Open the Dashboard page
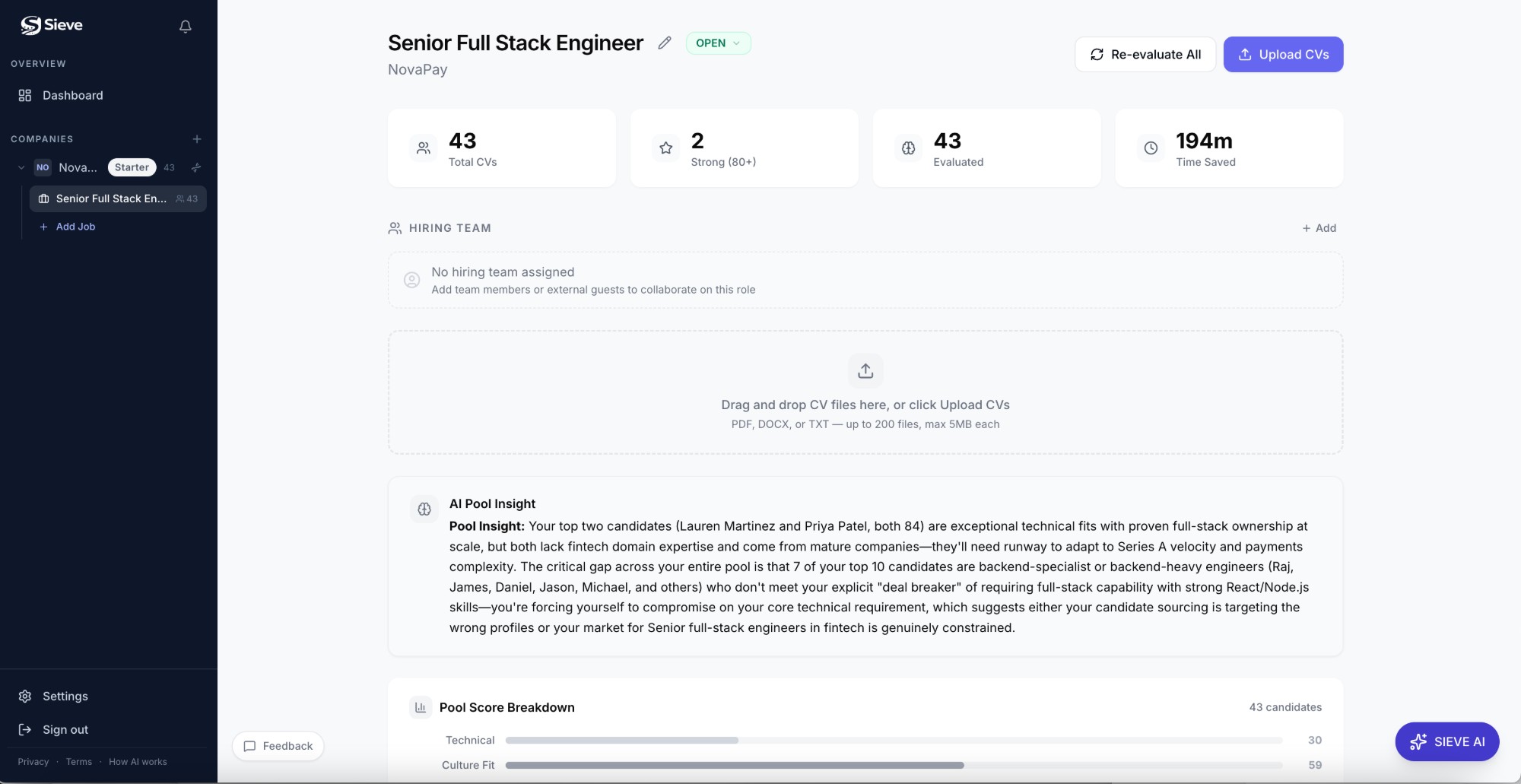The width and height of the screenshot is (1521, 784). 72,95
